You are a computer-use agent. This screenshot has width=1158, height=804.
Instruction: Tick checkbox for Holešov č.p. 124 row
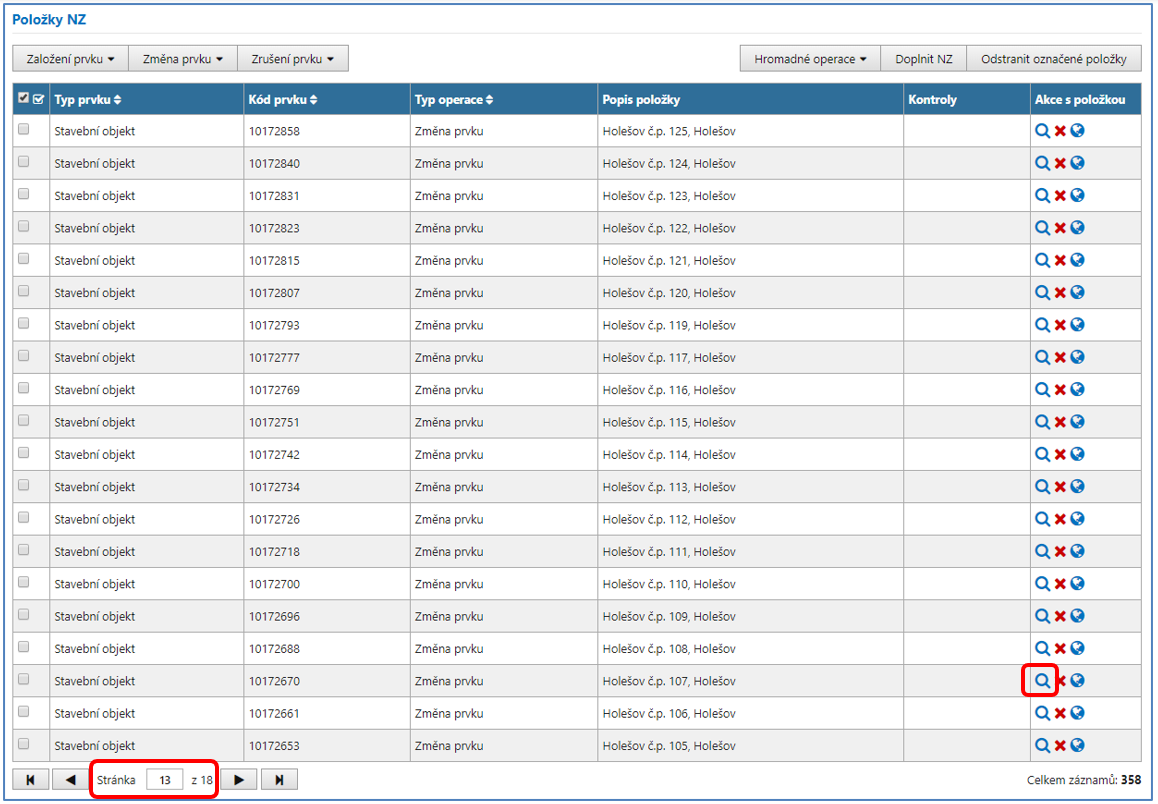click(x=24, y=162)
